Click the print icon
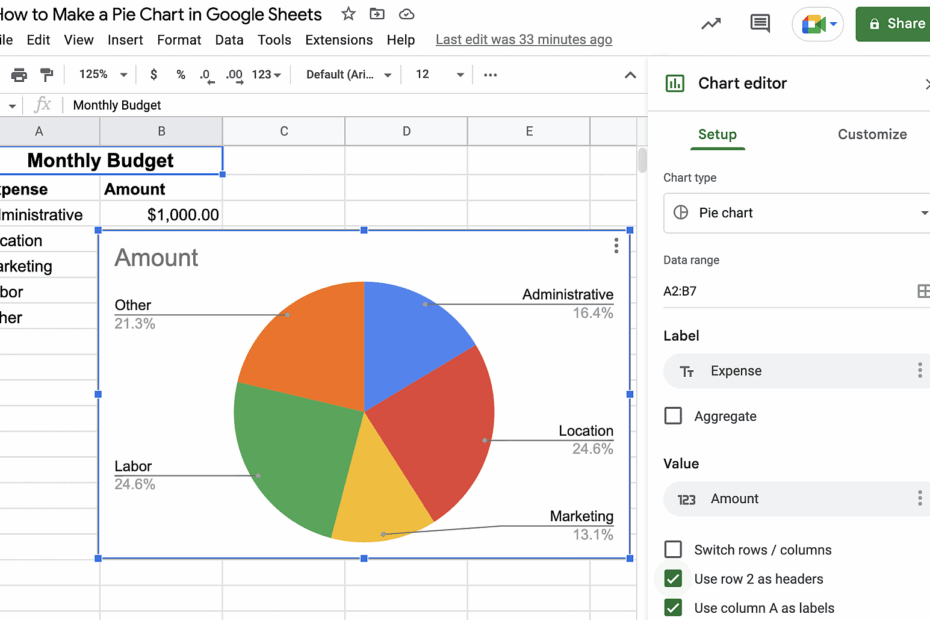This screenshot has width=930, height=620. tap(19, 75)
